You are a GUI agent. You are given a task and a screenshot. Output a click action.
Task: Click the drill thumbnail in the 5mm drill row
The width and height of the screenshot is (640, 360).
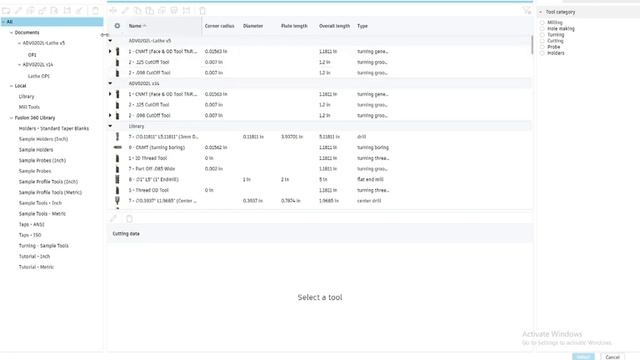click(x=118, y=137)
